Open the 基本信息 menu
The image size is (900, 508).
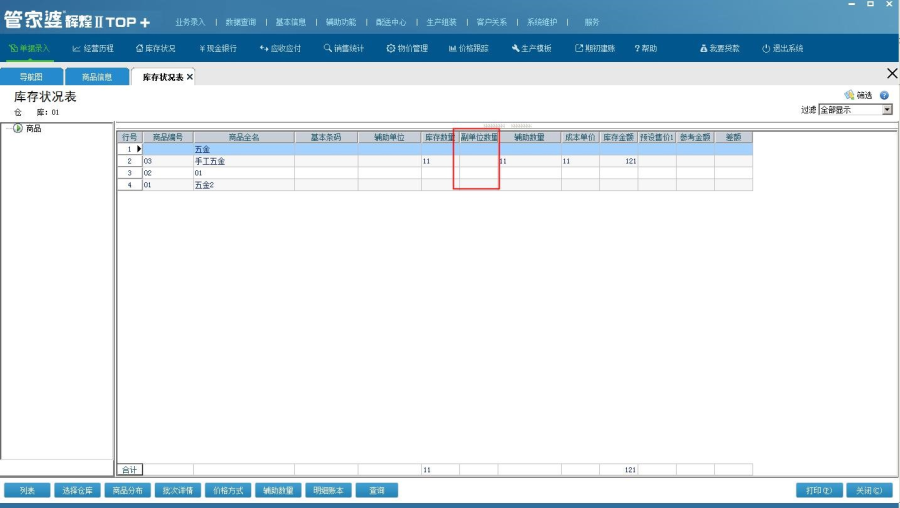click(x=291, y=21)
